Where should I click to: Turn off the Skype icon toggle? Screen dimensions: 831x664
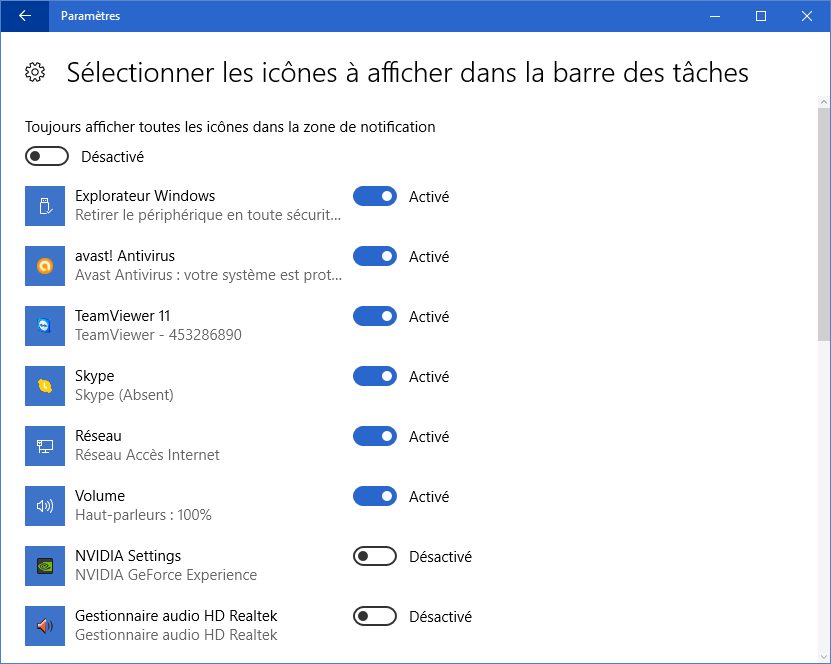tap(375, 376)
